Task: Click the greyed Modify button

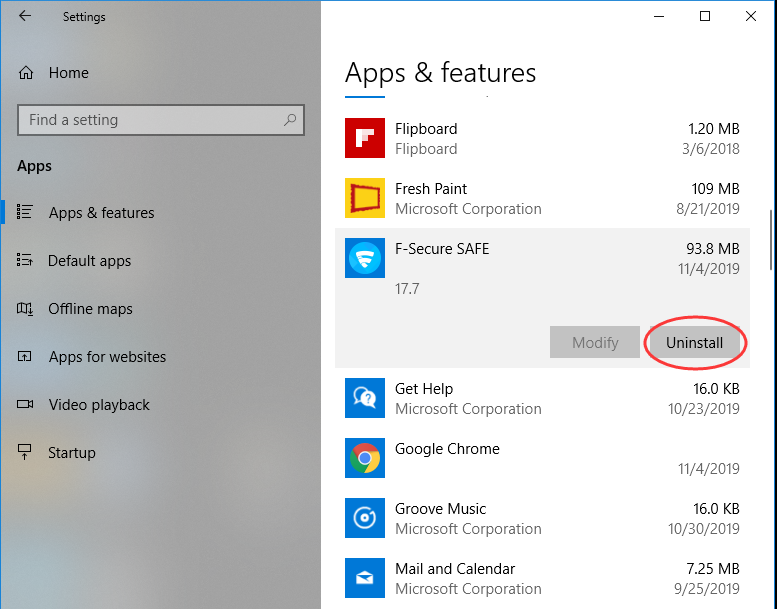Action: [x=595, y=342]
